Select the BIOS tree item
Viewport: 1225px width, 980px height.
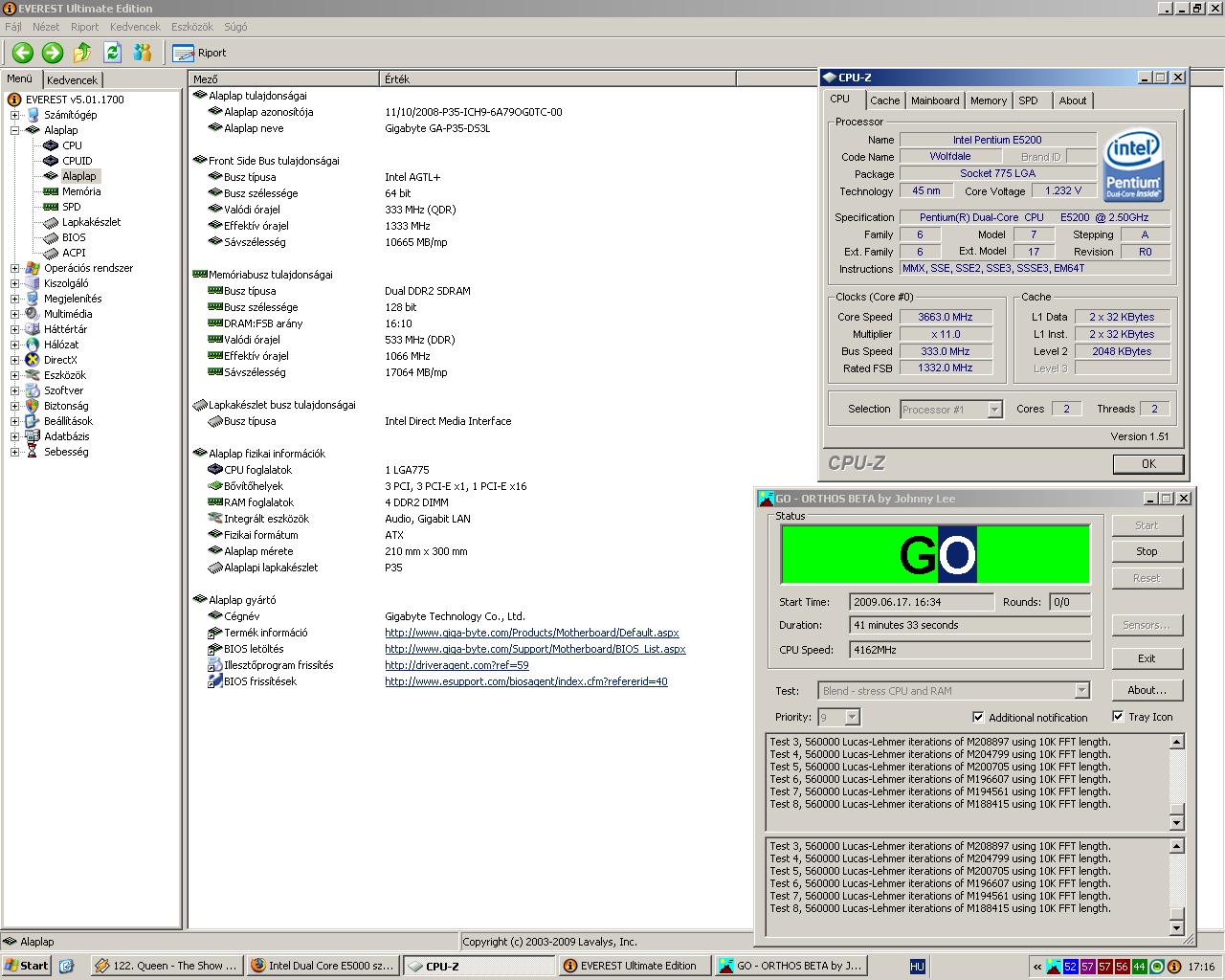[x=74, y=237]
